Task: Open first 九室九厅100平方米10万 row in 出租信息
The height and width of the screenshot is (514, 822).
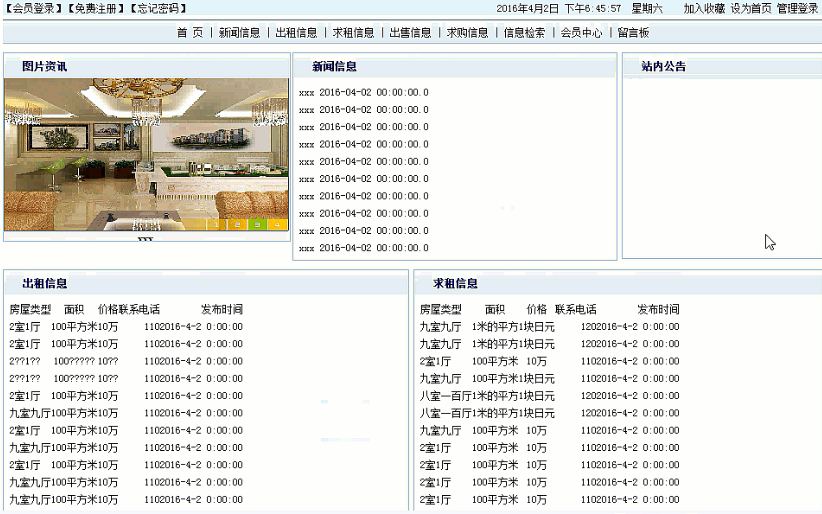Action: point(126,413)
